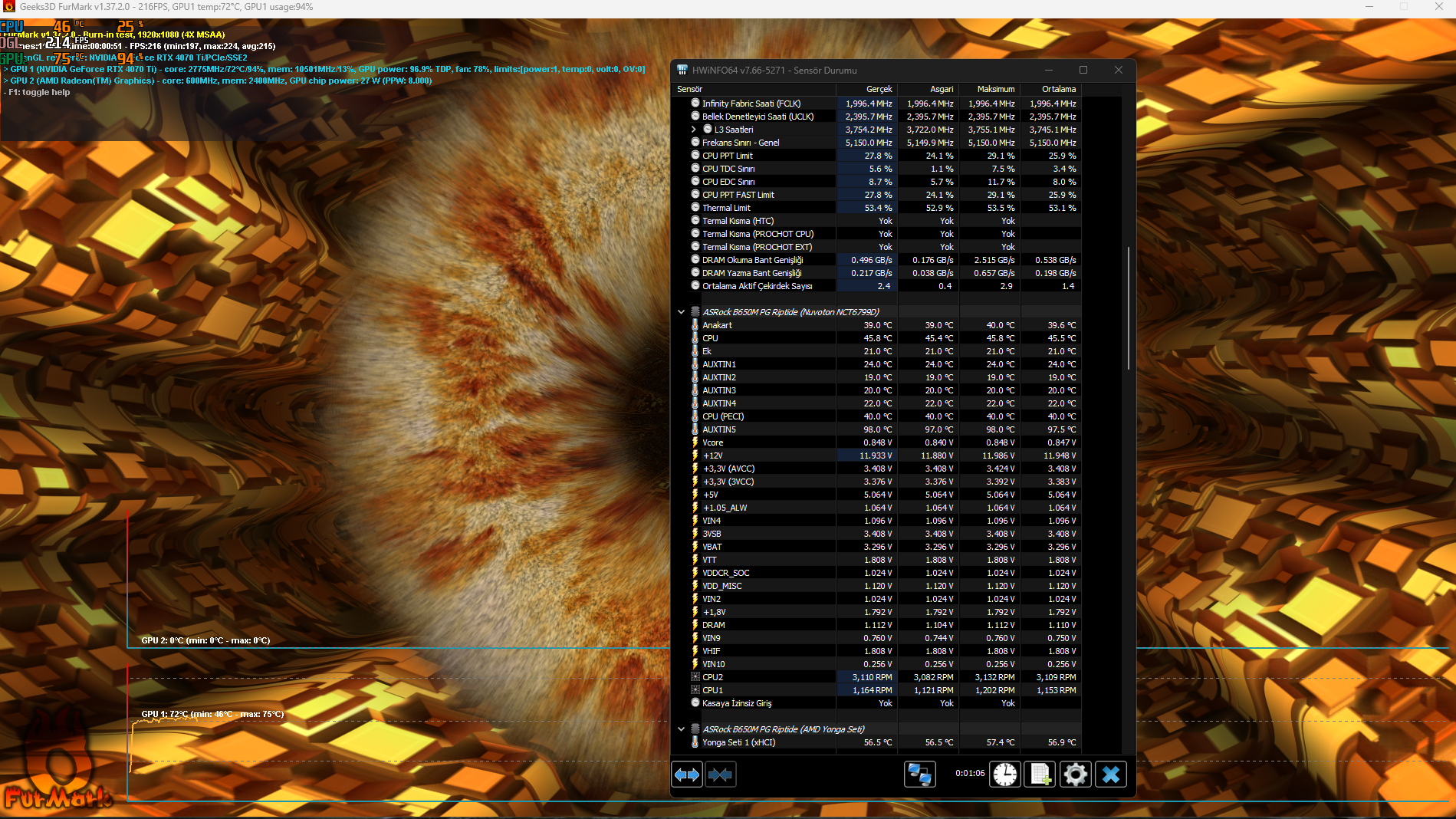Click the thermometer icon beside Anakart
The height and width of the screenshot is (819, 1456).
[695, 325]
